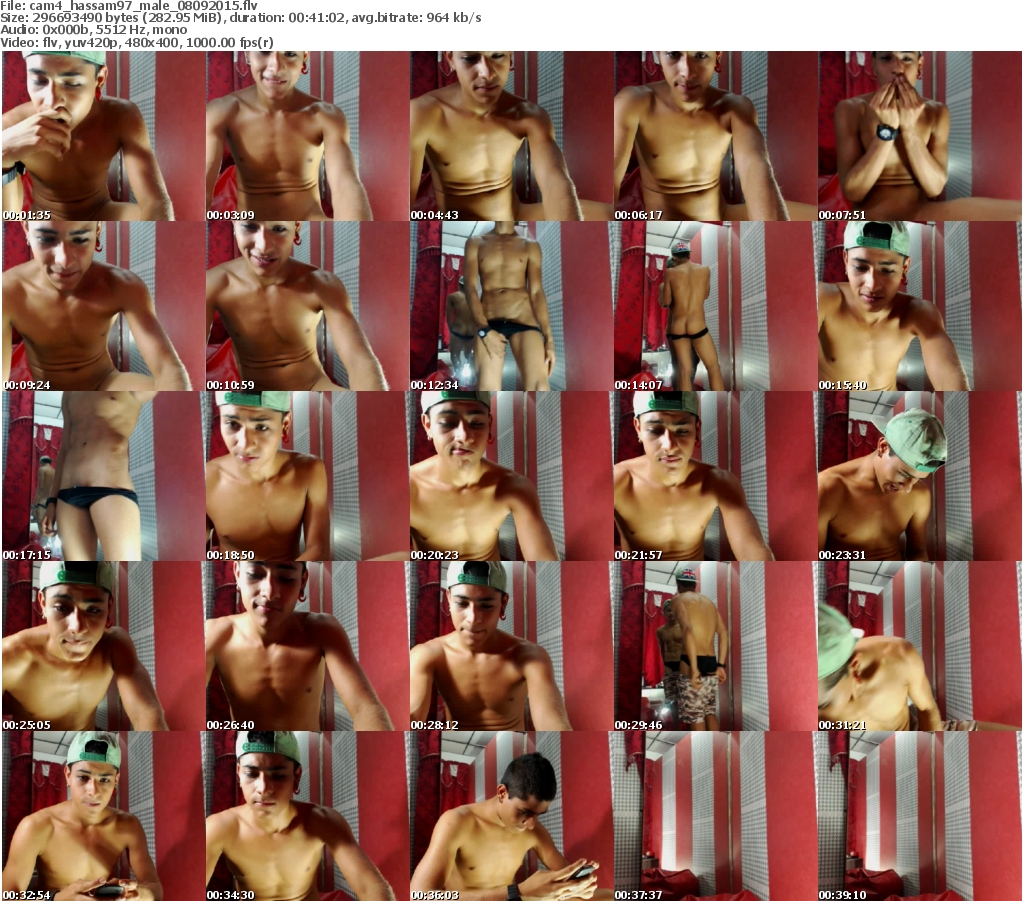Image resolution: width=1024 pixels, height=901 pixels.
Task: Choose the frame marked 00:25:05
Action: (x=104, y=646)
